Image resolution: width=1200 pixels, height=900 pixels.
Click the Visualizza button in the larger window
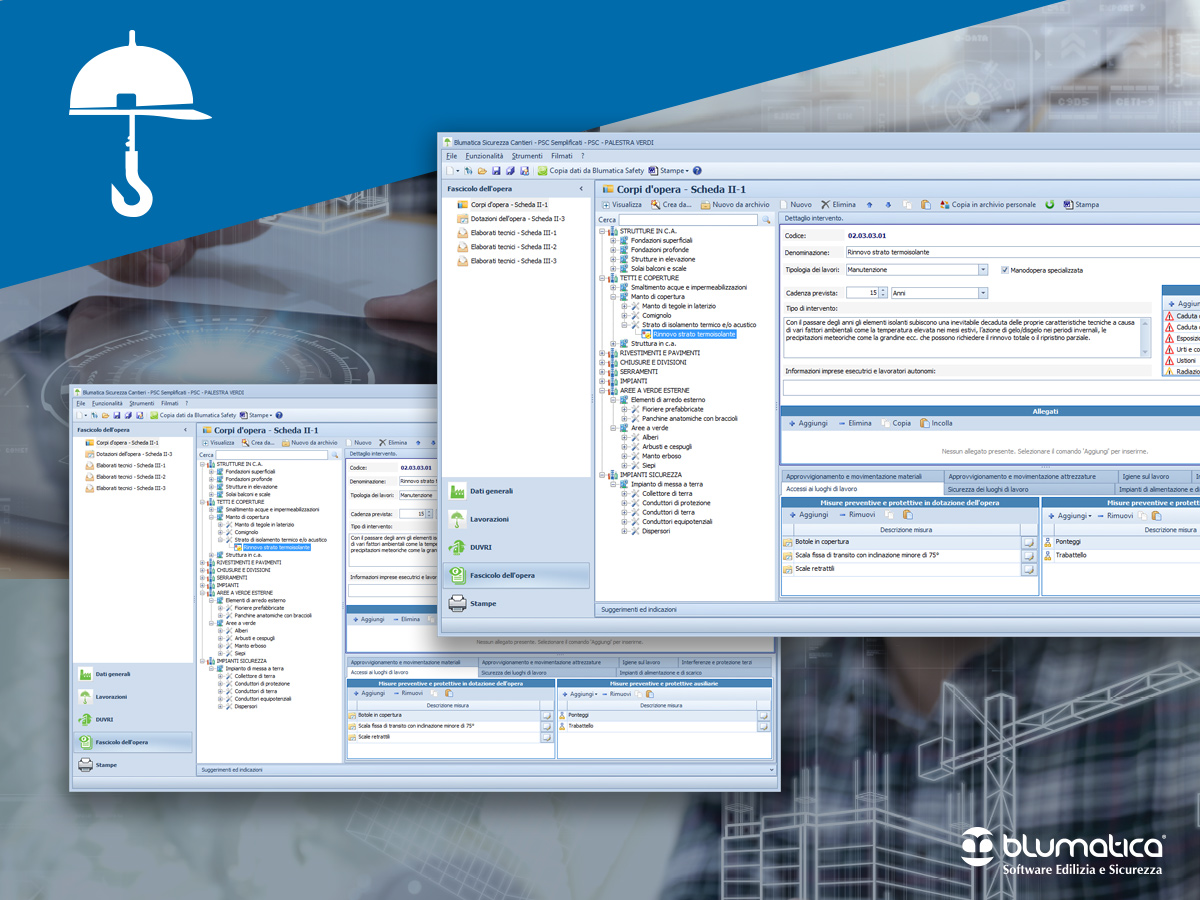[621, 204]
